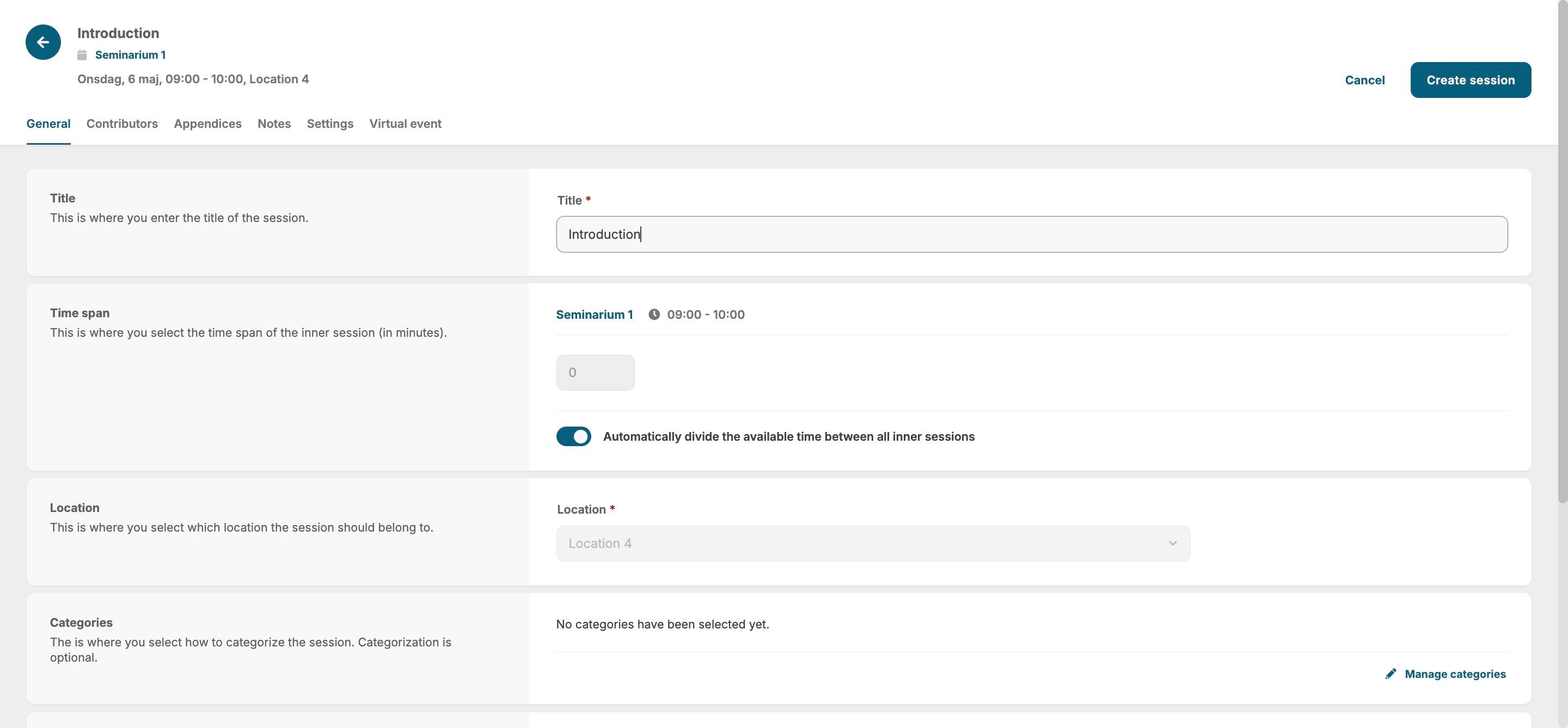Click the Manage categories link
The width and height of the screenshot is (1568, 728).
pos(1455,674)
